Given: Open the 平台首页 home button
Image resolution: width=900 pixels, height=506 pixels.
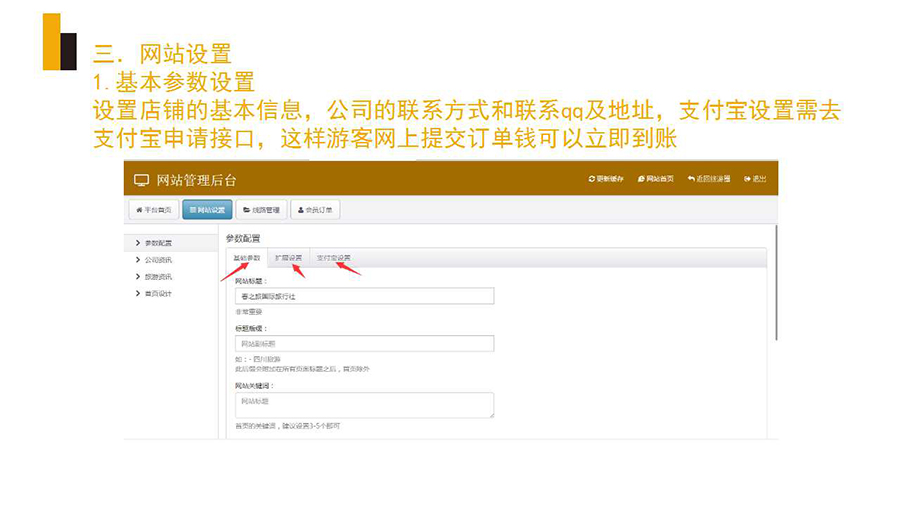Looking at the screenshot, I should pos(154,210).
